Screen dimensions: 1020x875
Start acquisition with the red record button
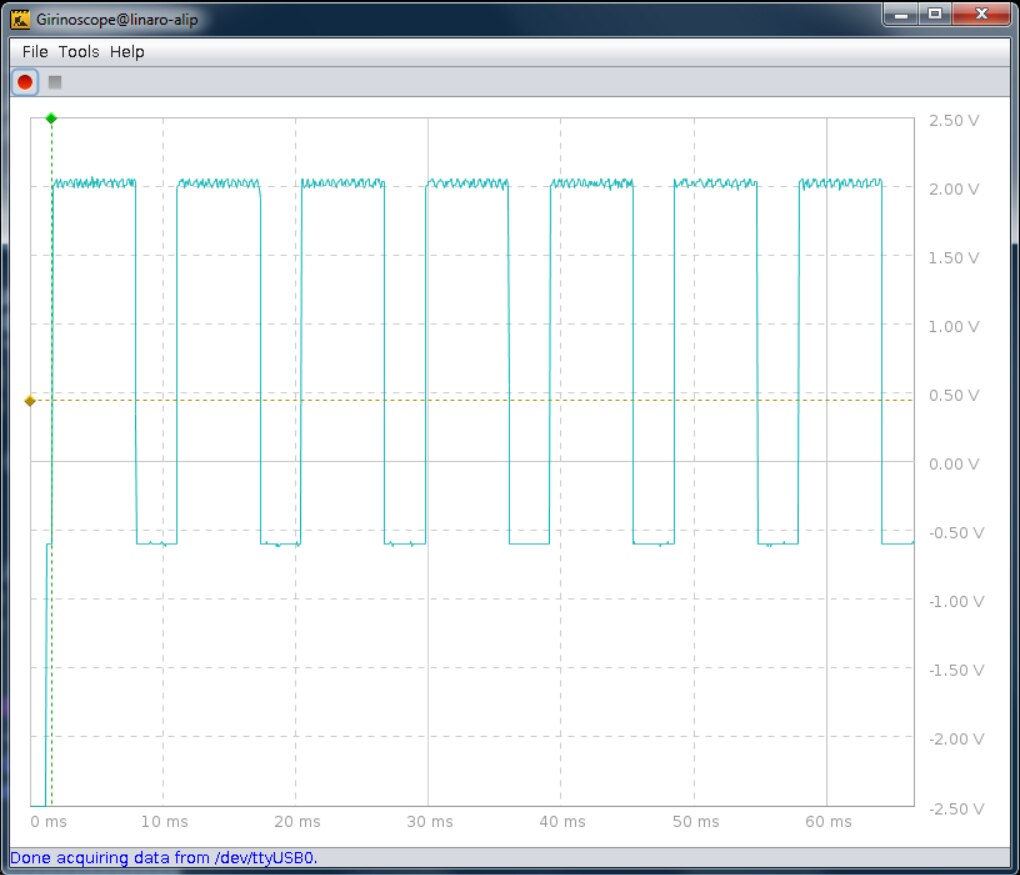(x=25, y=82)
